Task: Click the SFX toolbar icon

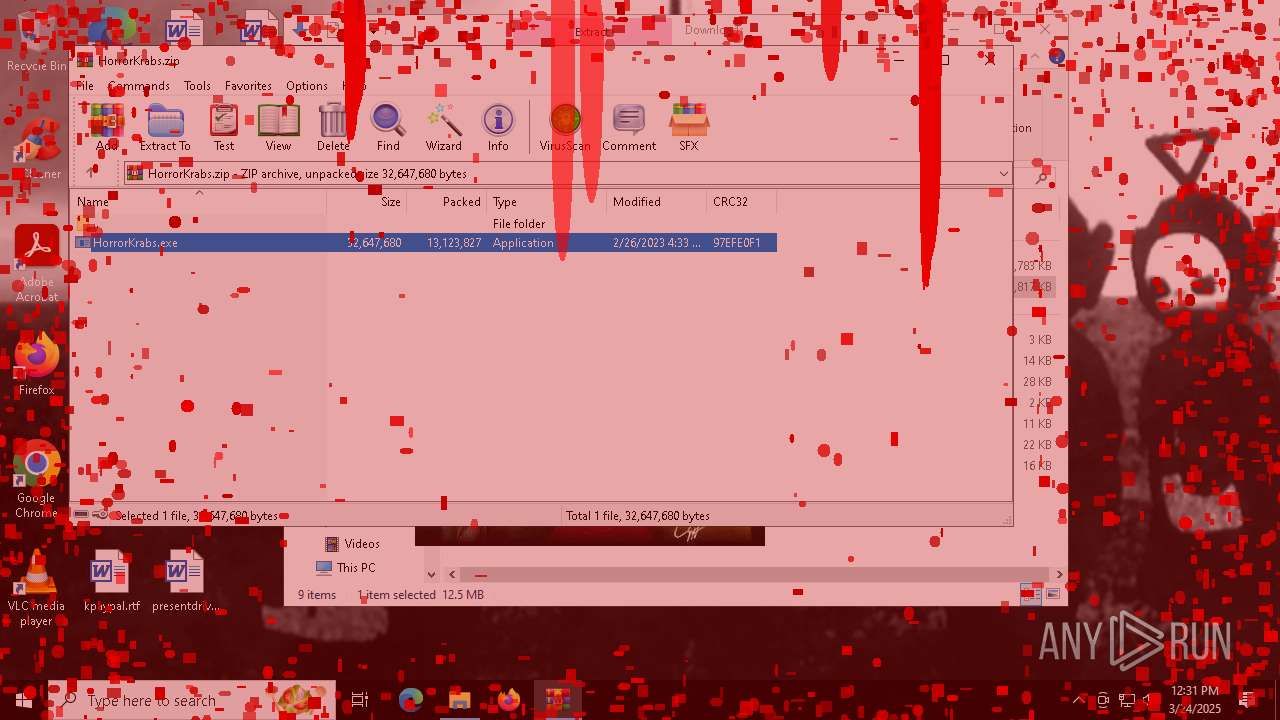Action: point(689,127)
